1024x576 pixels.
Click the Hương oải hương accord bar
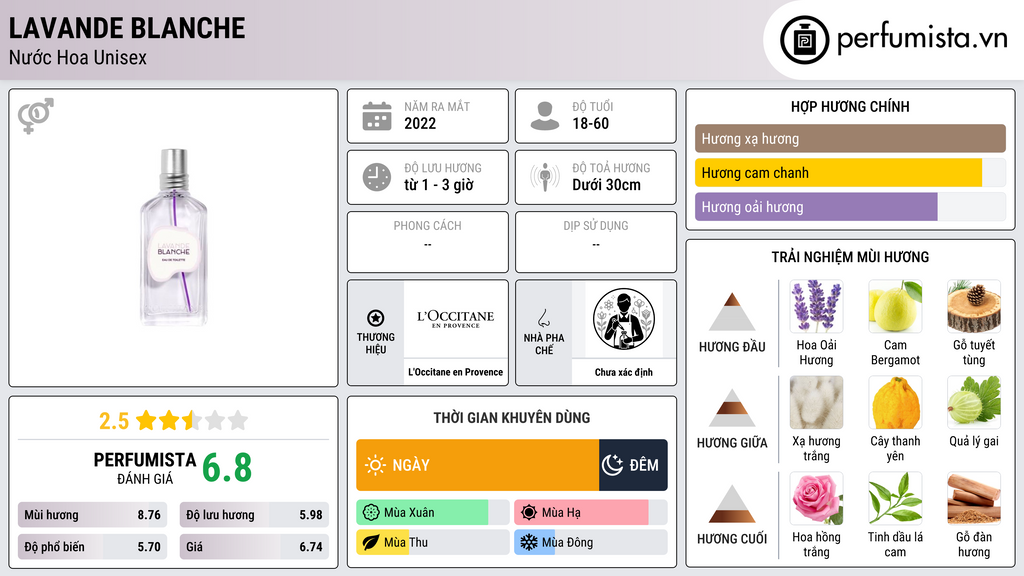point(850,206)
